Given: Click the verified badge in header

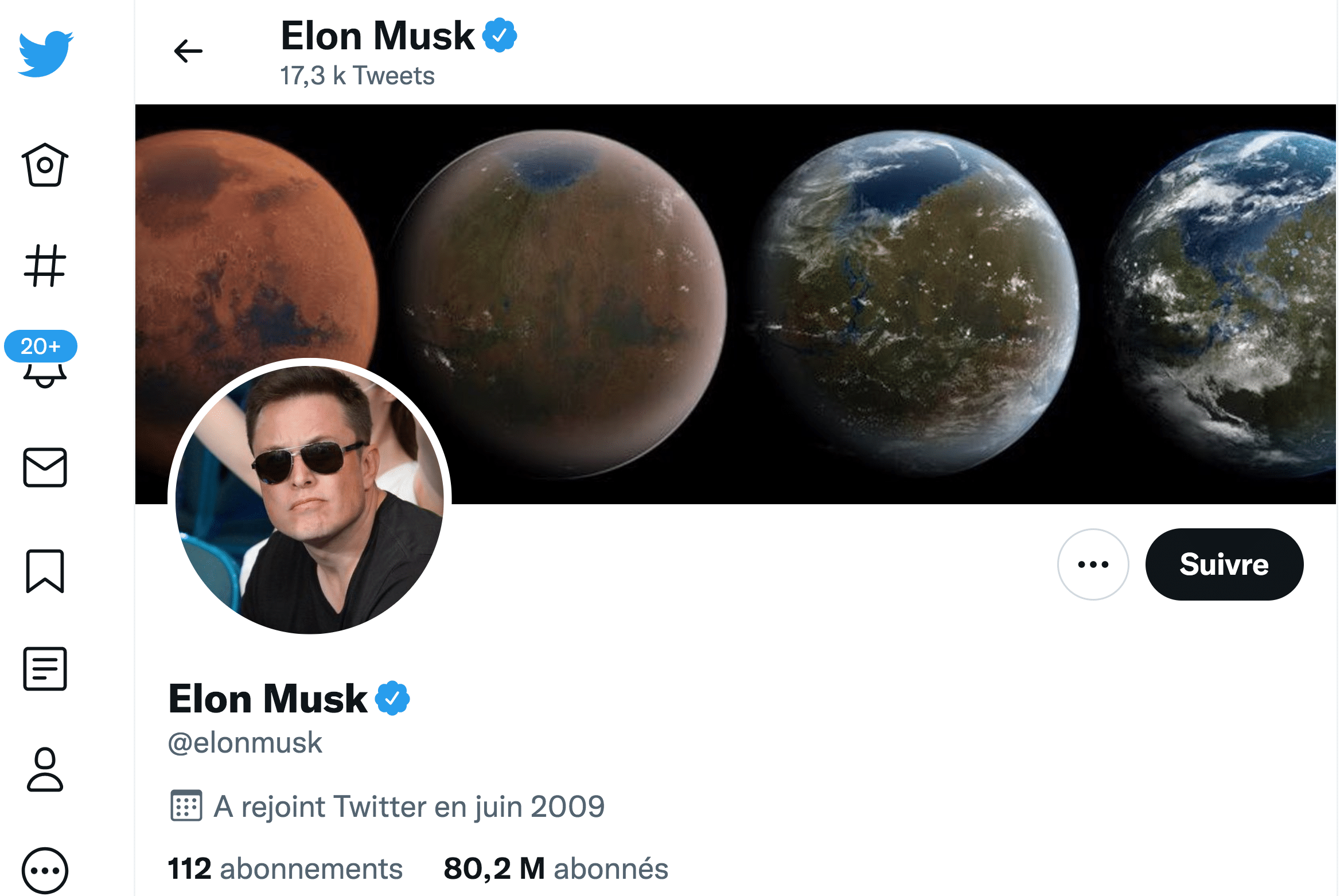Looking at the screenshot, I should pyautogui.click(x=500, y=36).
